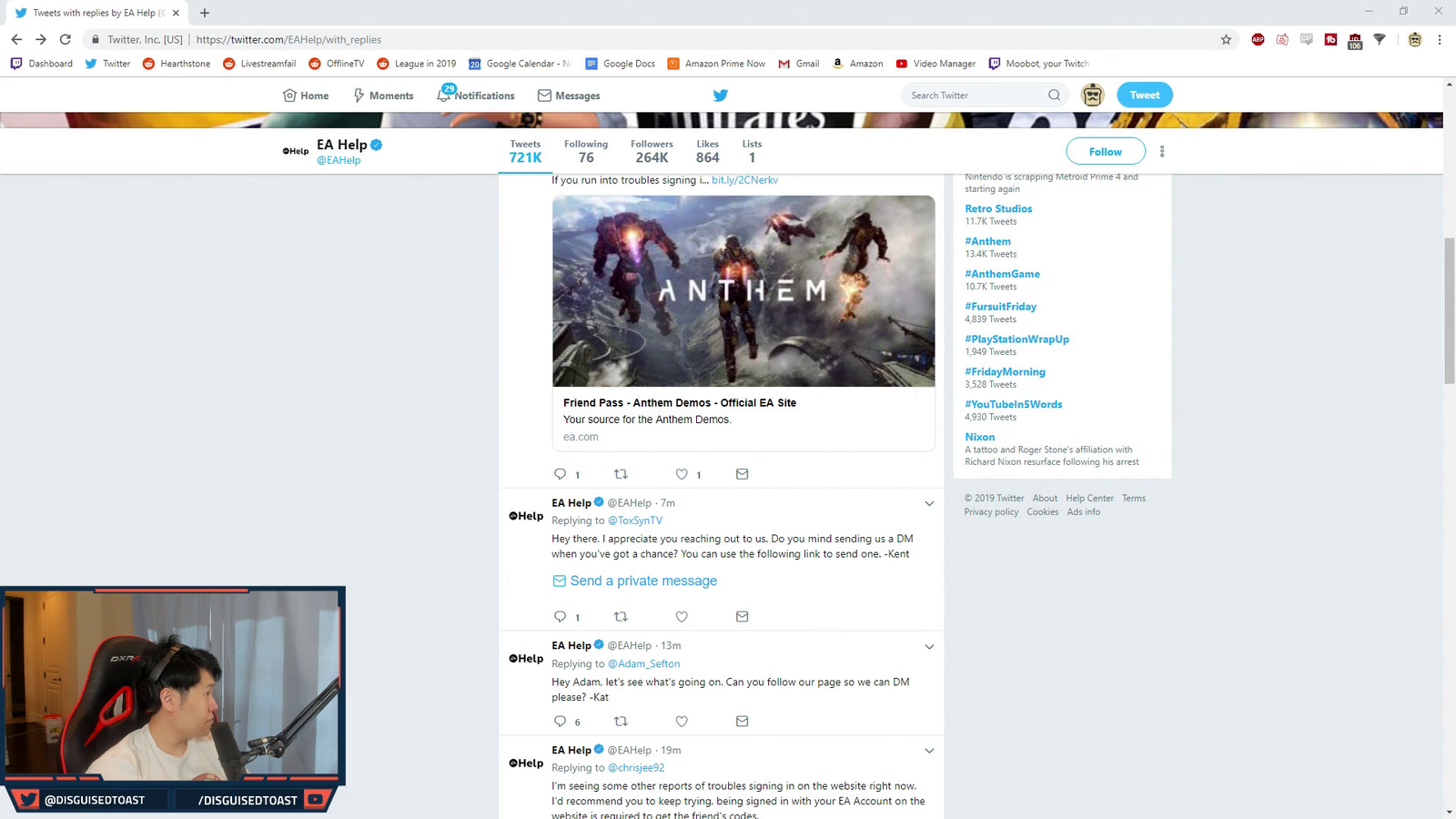The image size is (1456, 819).
Task: Open the Nixon trending topic
Action: tap(979, 437)
